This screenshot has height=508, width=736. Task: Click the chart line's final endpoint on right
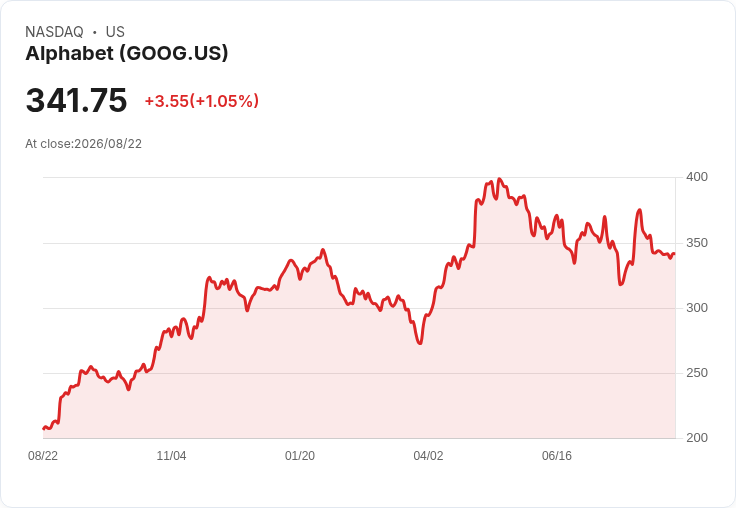tap(674, 254)
